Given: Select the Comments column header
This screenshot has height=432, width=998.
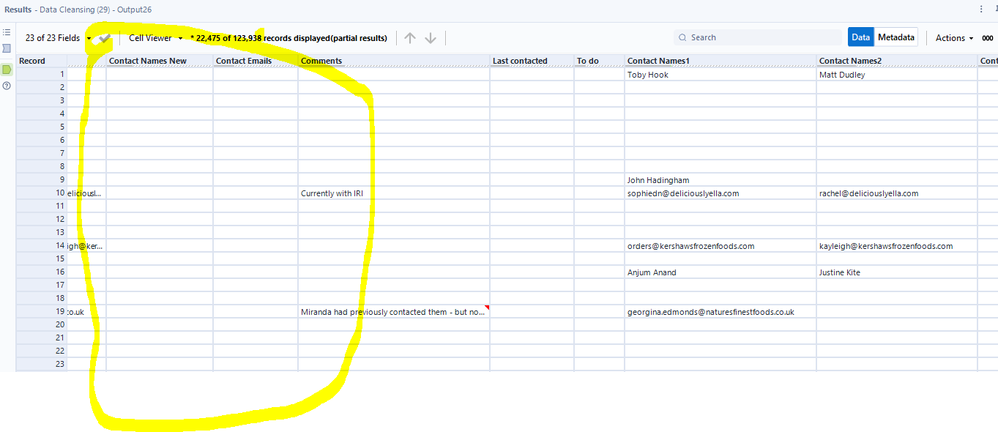Looking at the screenshot, I should tap(393, 61).
